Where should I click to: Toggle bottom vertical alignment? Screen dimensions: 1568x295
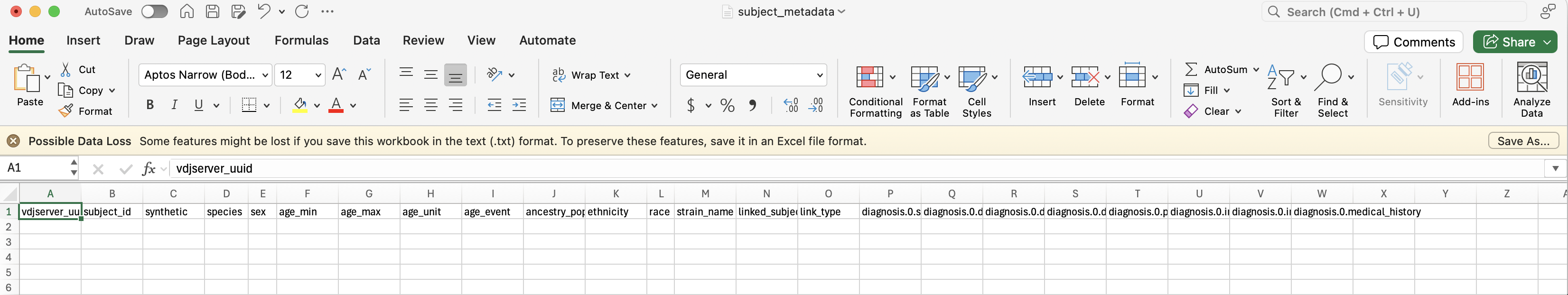tap(455, 75)
